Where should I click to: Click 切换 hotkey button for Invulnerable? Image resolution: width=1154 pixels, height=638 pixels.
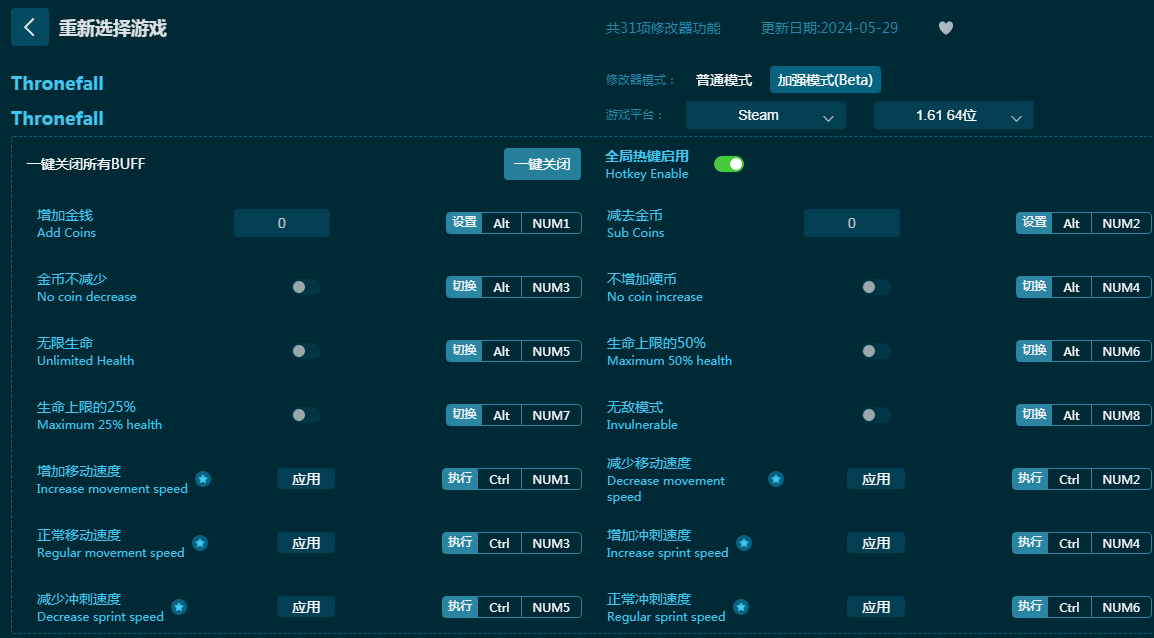[x=1034, y=415]
